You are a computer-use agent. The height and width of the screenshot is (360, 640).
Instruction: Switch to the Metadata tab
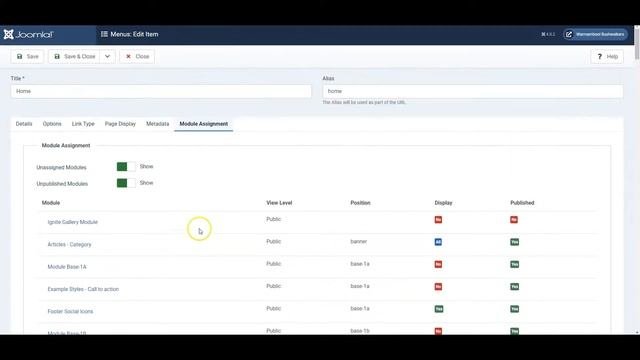(158, 124)
